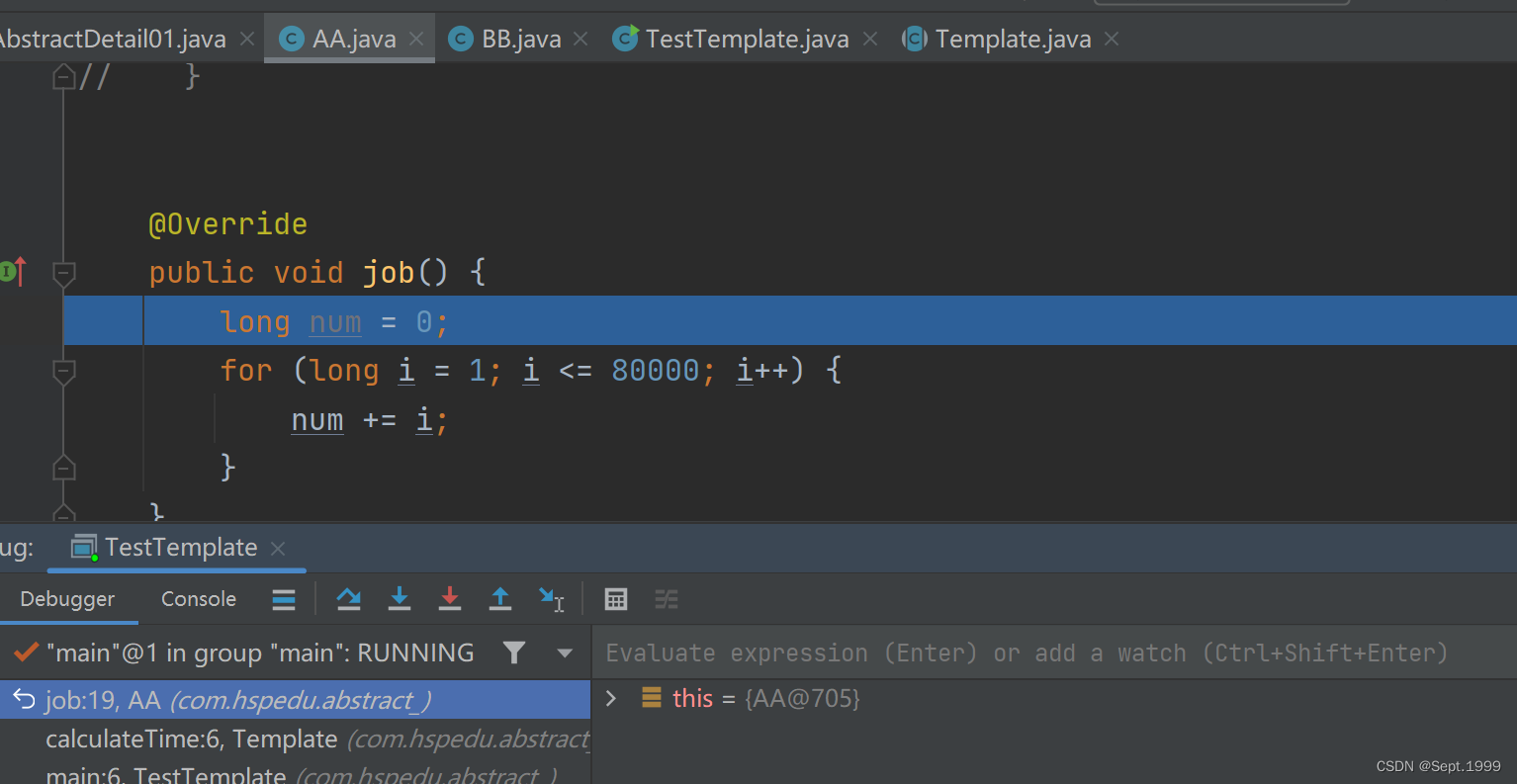The height and width of the screenshot is (784, 1517).
Task: Open the Evaluate Expression calculator icon
Action: [616, 599]
